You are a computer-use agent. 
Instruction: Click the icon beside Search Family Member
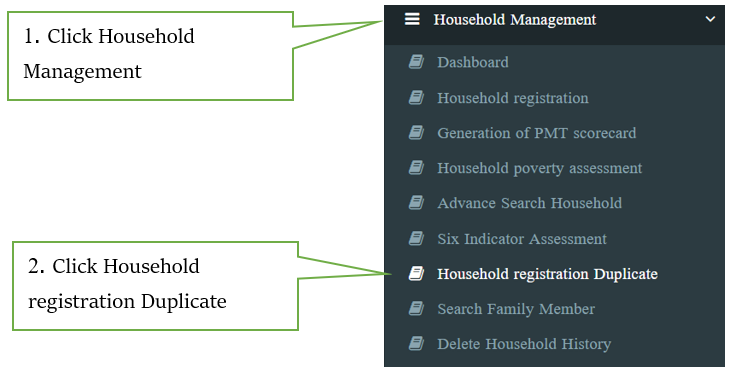[x=416, y=308]
